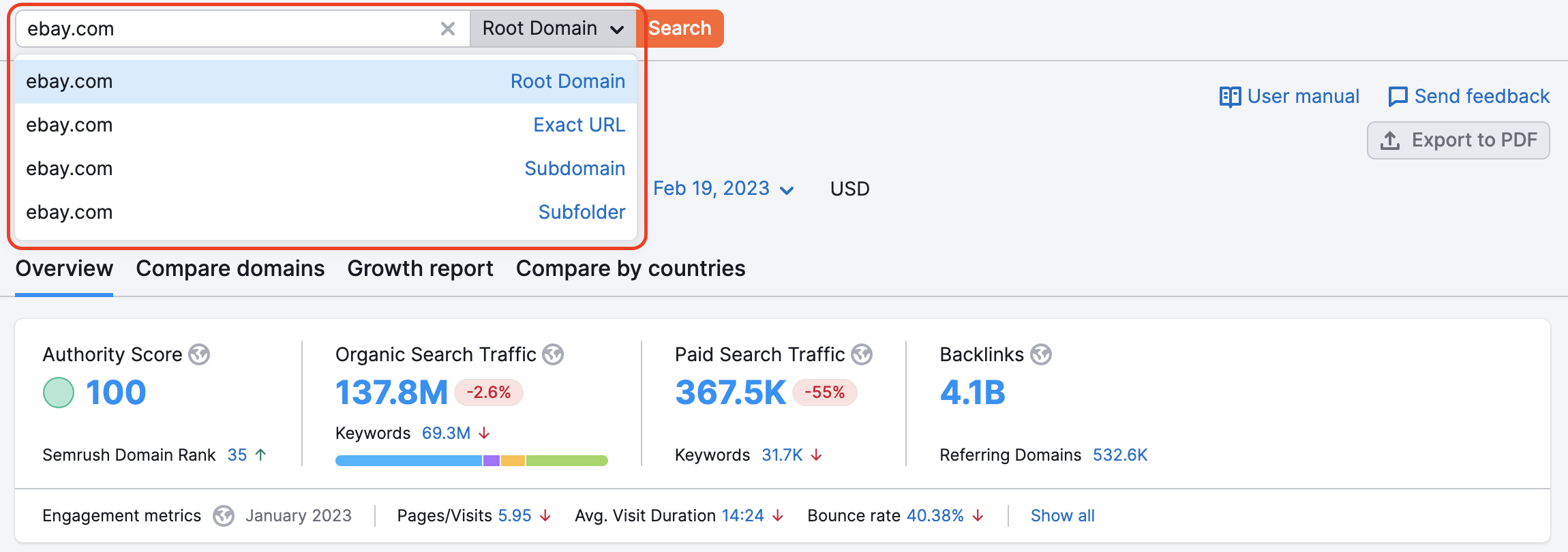
Task: Switch to the Overview tab
Action: pos(64,269)
